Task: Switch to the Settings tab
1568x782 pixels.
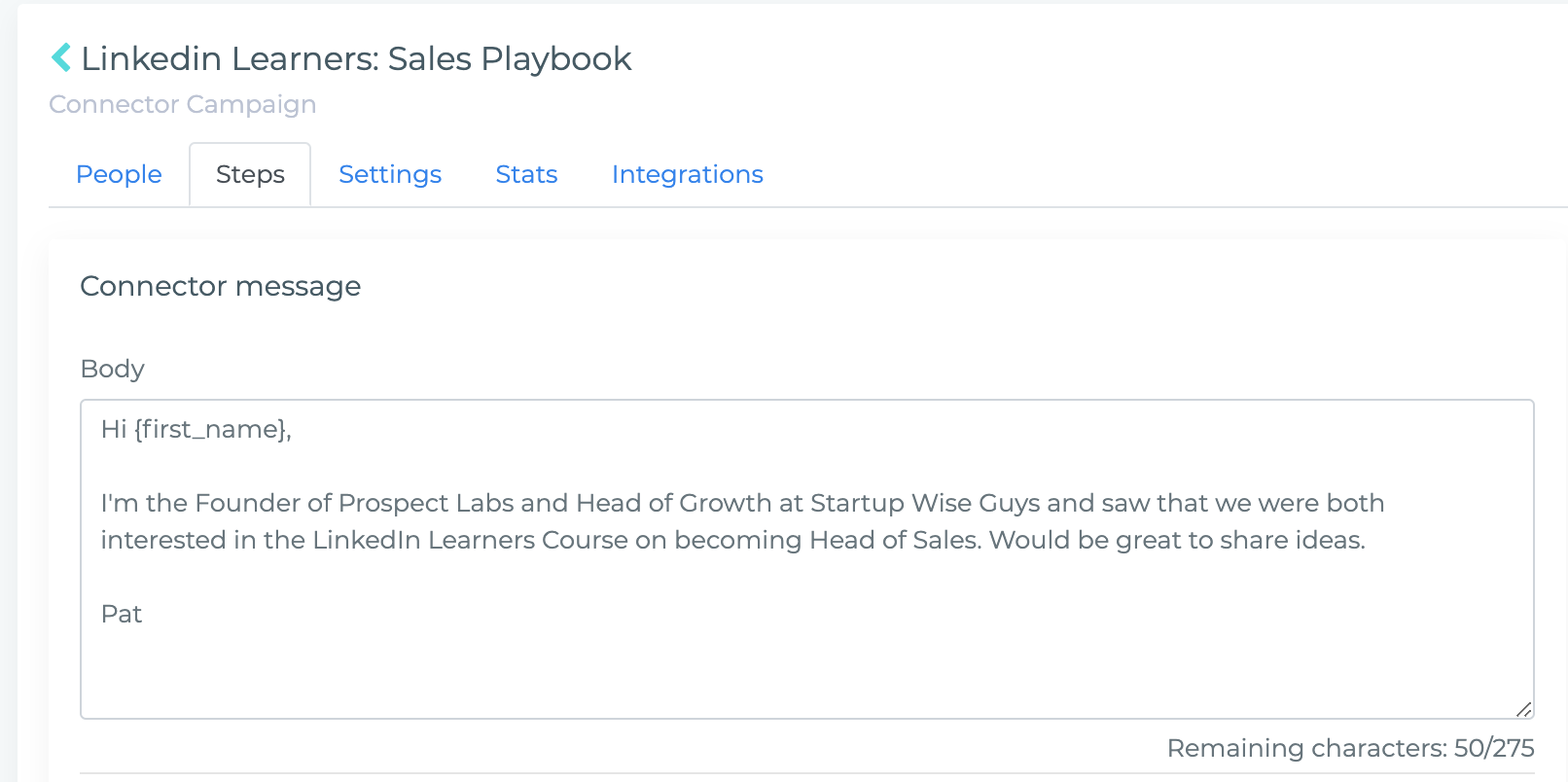Action: coord(390,174)
